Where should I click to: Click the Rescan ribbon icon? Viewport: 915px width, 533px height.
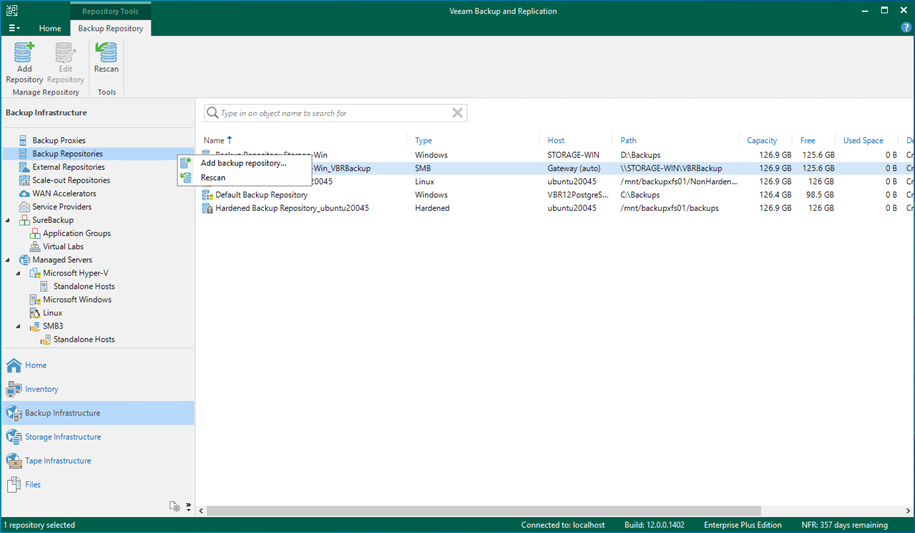[106, 58]
